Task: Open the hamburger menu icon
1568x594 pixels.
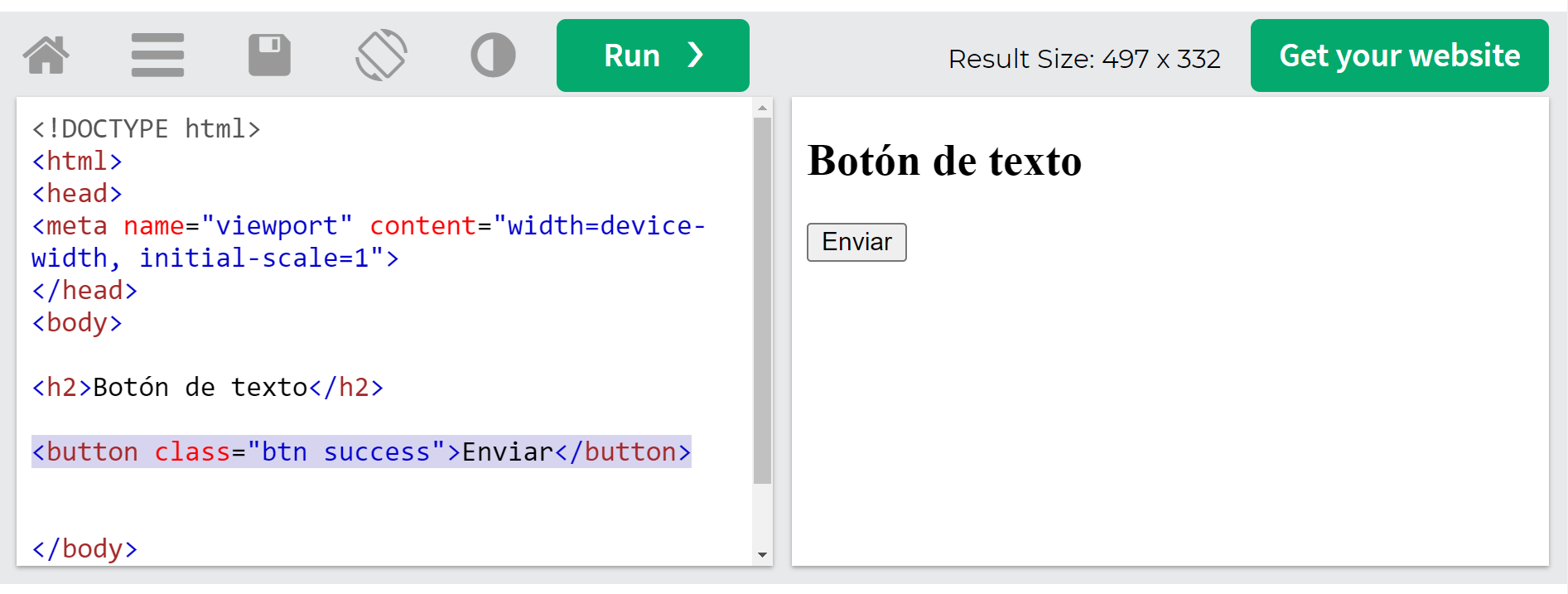Action: 157,56
